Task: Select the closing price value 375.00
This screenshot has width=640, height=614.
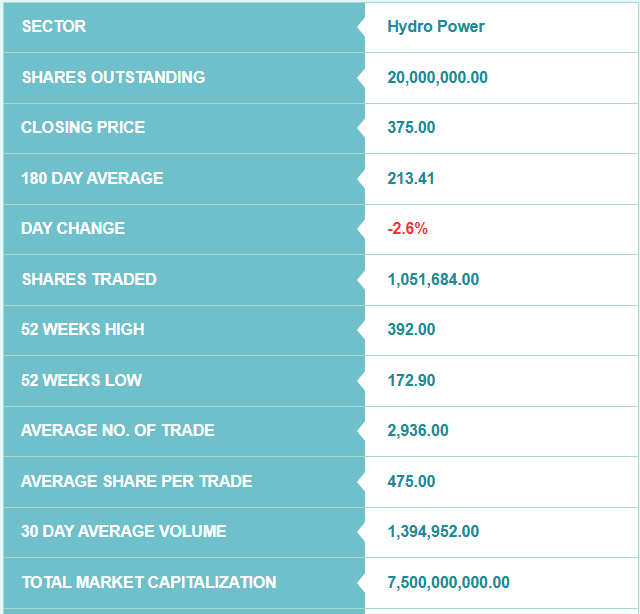Action: click(411, 127)
